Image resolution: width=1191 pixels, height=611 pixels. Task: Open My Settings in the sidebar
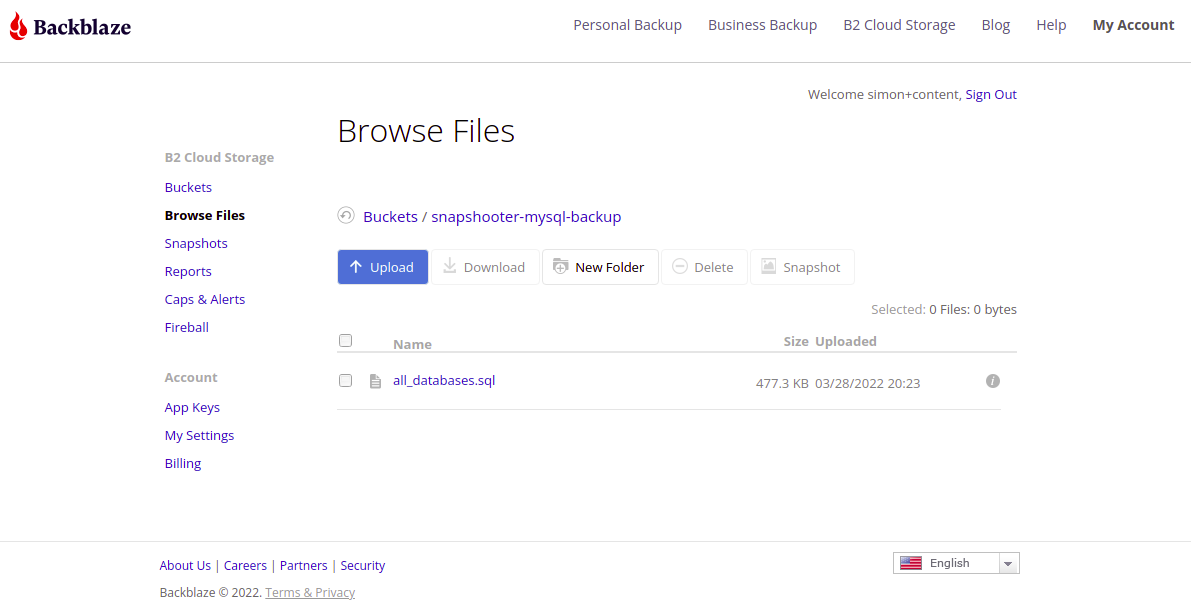199,435
